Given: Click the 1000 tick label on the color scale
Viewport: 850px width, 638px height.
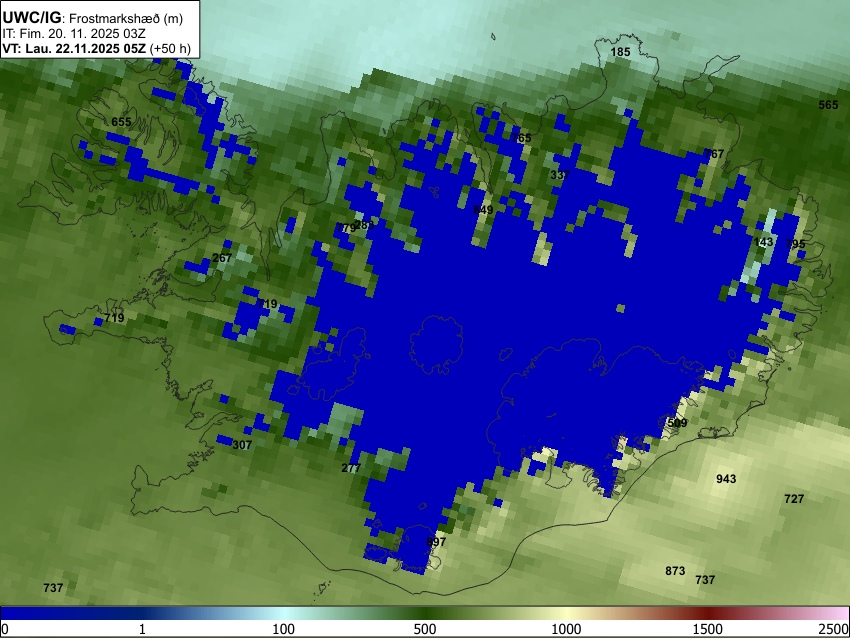Looking at the screenshot, I should tap(566, 629).
